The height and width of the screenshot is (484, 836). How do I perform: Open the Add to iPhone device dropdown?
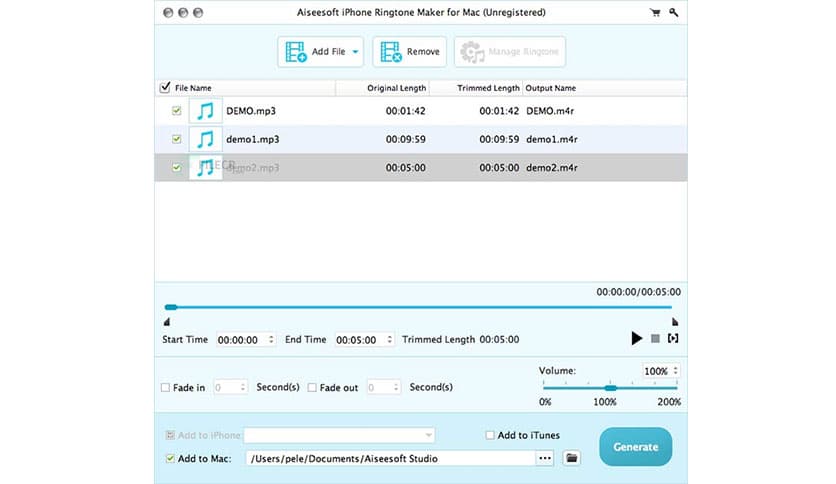[x=339, y=435]
